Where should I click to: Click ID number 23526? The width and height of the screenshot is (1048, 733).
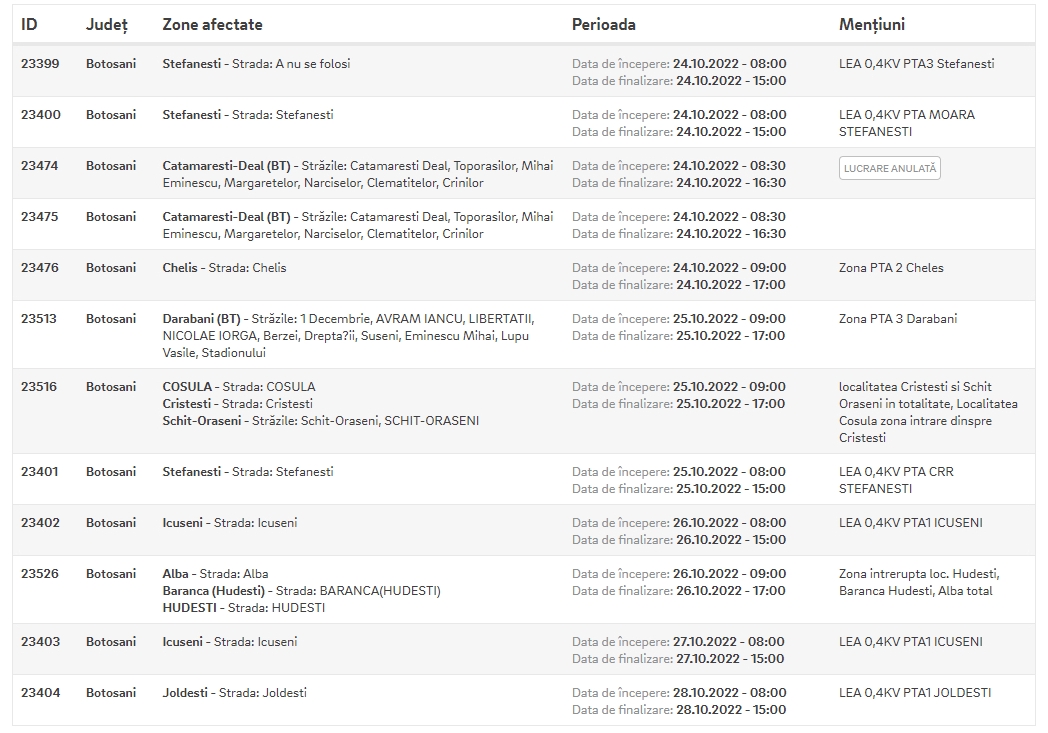(x=40, y=574)
